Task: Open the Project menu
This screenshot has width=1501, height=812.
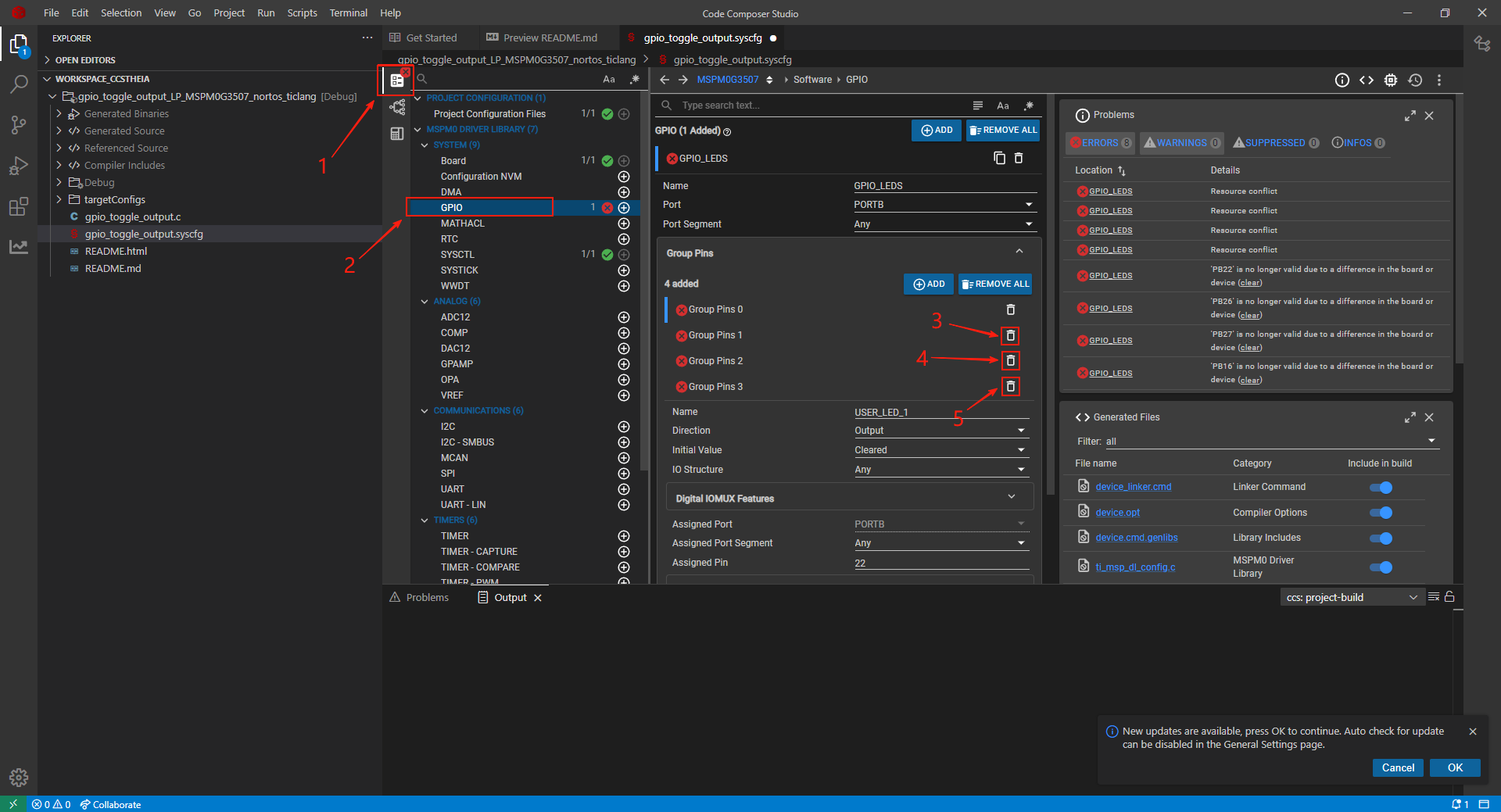Action: (229, 13)
